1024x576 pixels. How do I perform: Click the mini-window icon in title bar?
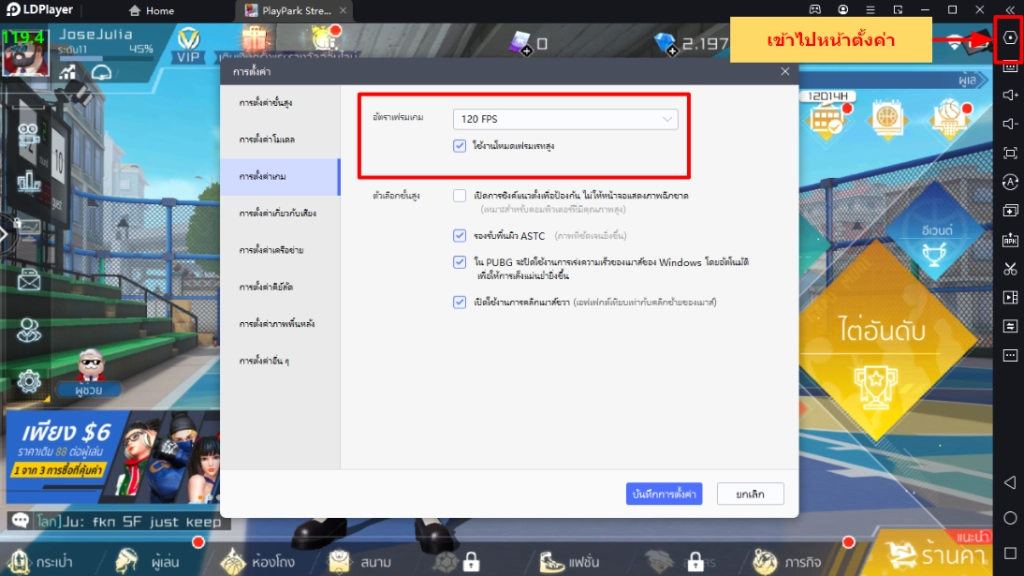coord(898,10)
